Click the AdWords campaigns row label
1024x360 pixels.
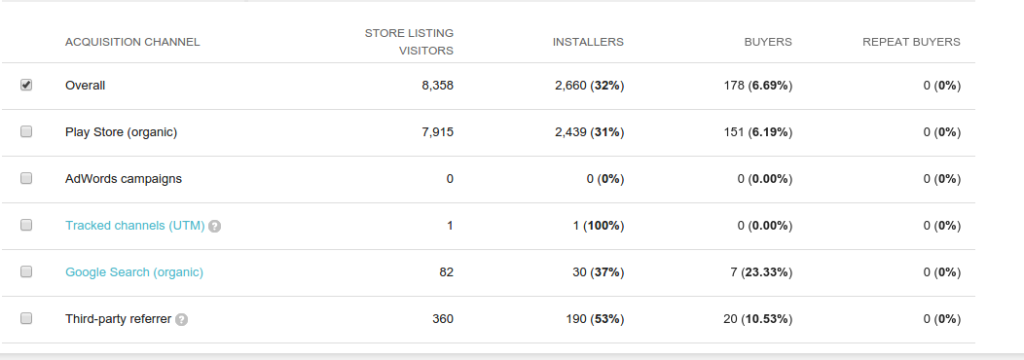click(123, 178)
